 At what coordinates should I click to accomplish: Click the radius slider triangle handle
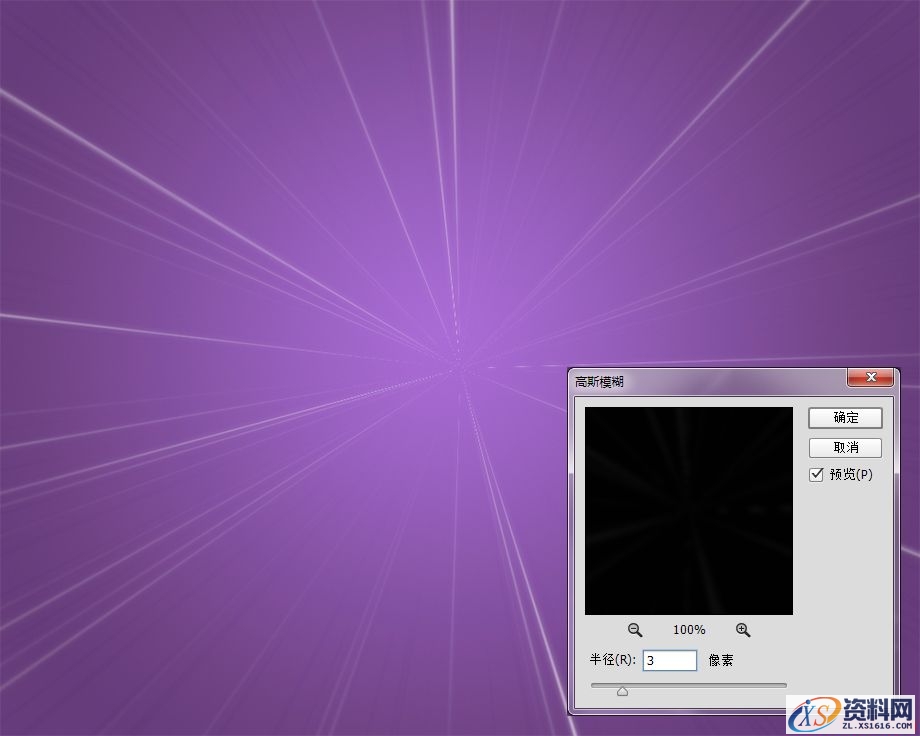[622, 690]
